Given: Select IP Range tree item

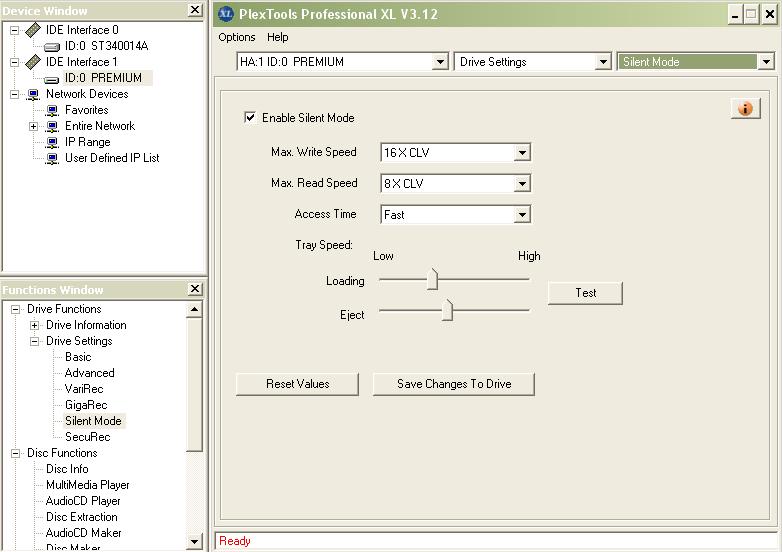Looking at the screenshot, I should click(88, 142).
